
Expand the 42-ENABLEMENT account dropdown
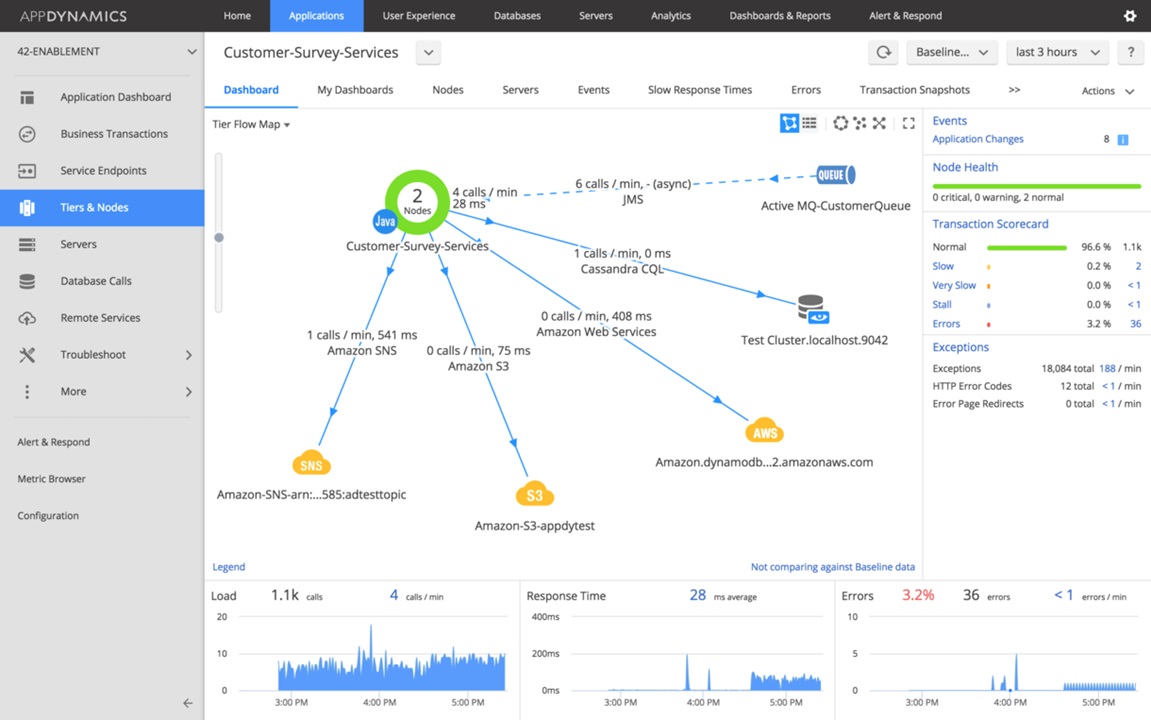point(192,51)
